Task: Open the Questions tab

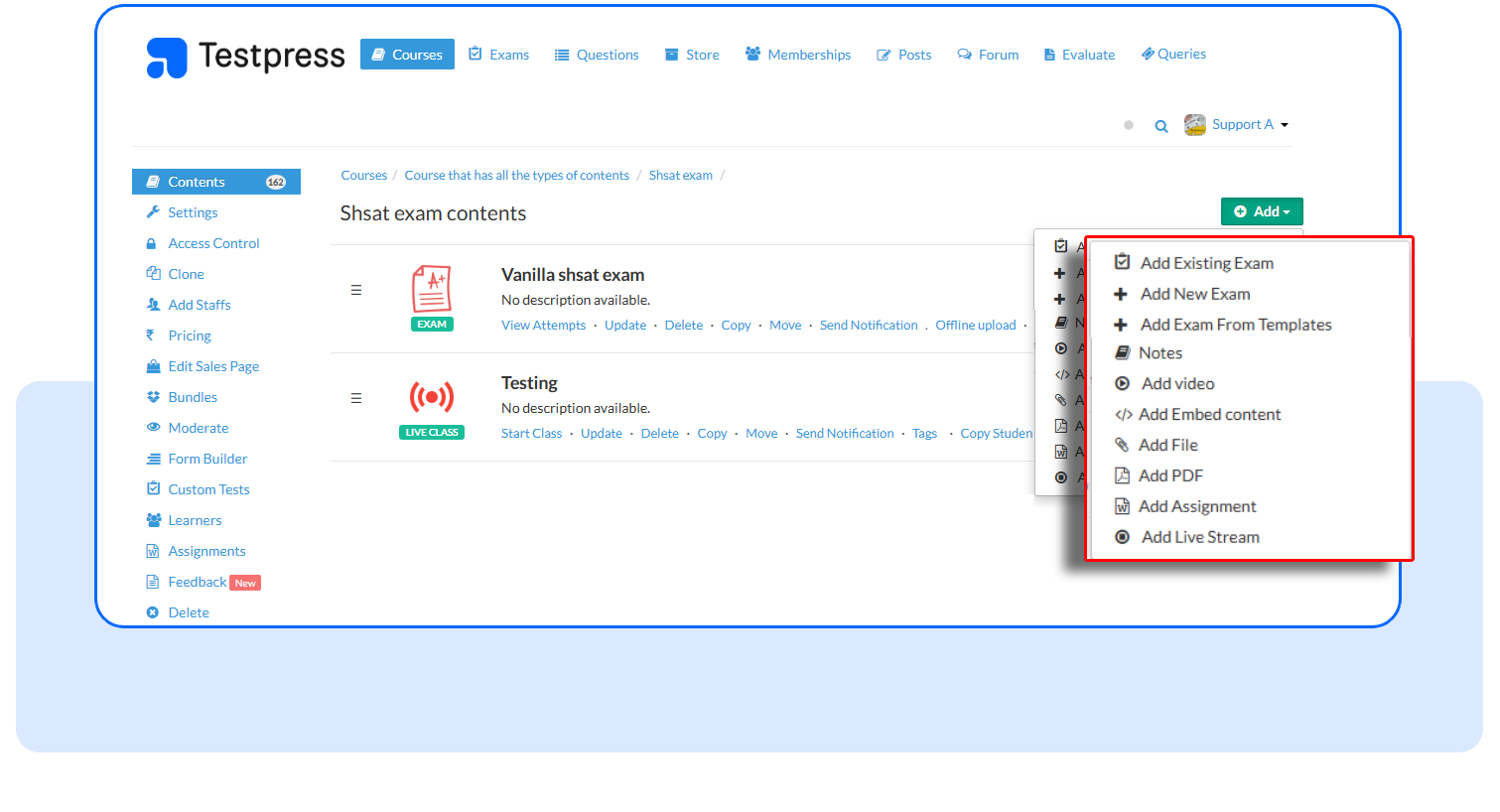Action: (597, 55)
